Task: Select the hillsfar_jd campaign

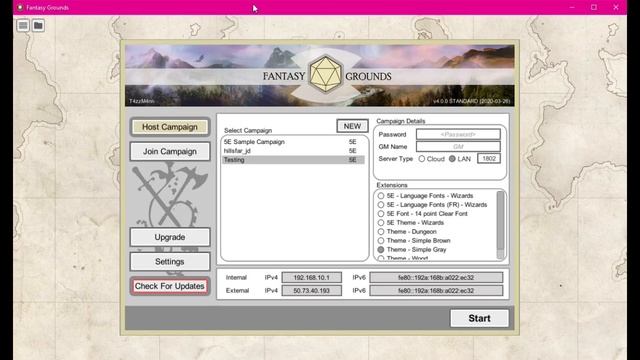Action: (x=293, y=151)
